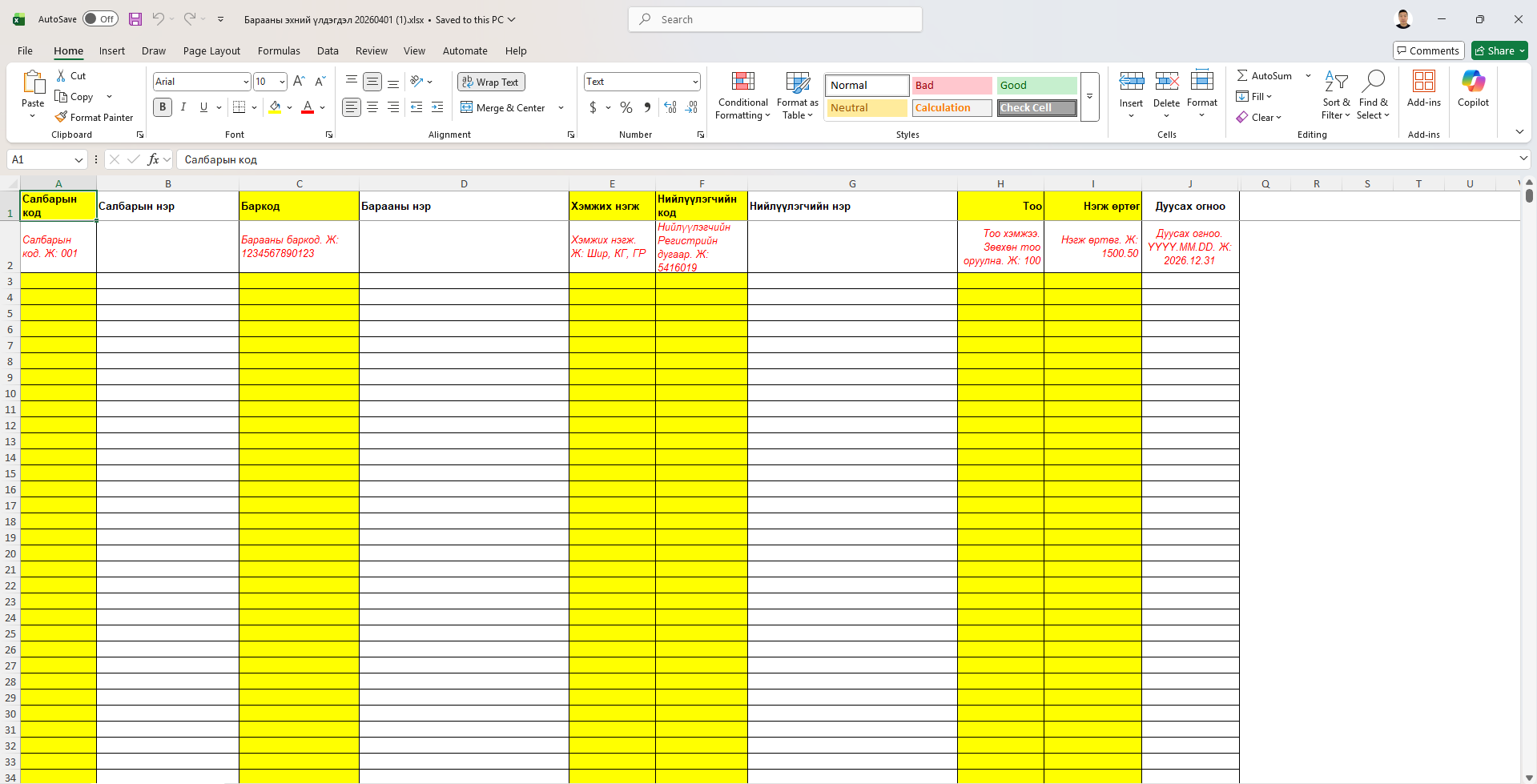Toggle Bold formatting button
The image size is (1537, 784).
(x=163, y=107)
